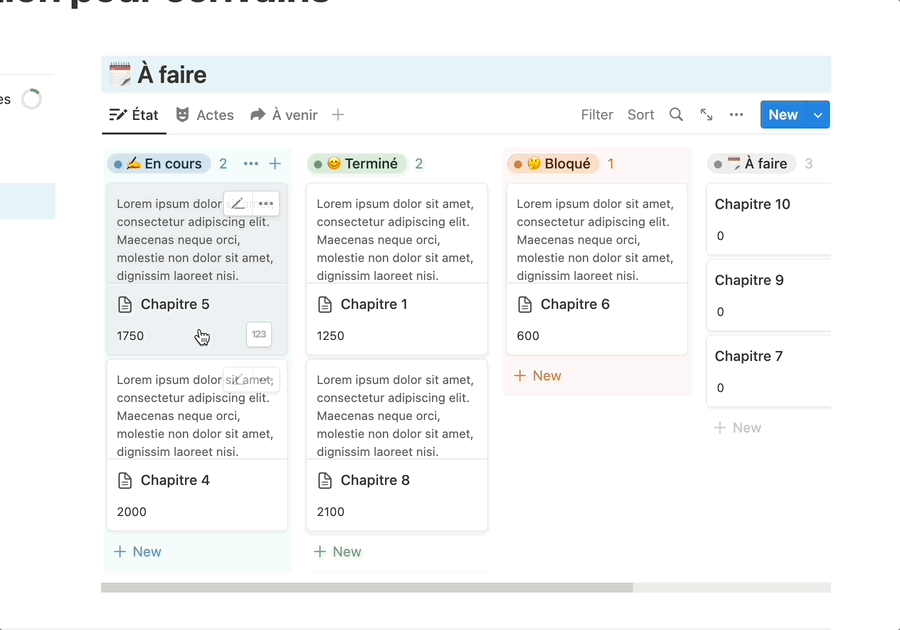Screen dimensions: 900x630
Task: Add new card under Bloqué column
Action: click(537, 376)
